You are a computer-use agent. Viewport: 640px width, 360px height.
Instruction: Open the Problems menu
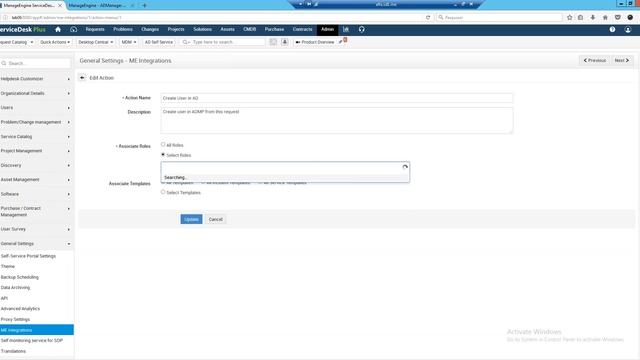[x=123, y=29]
